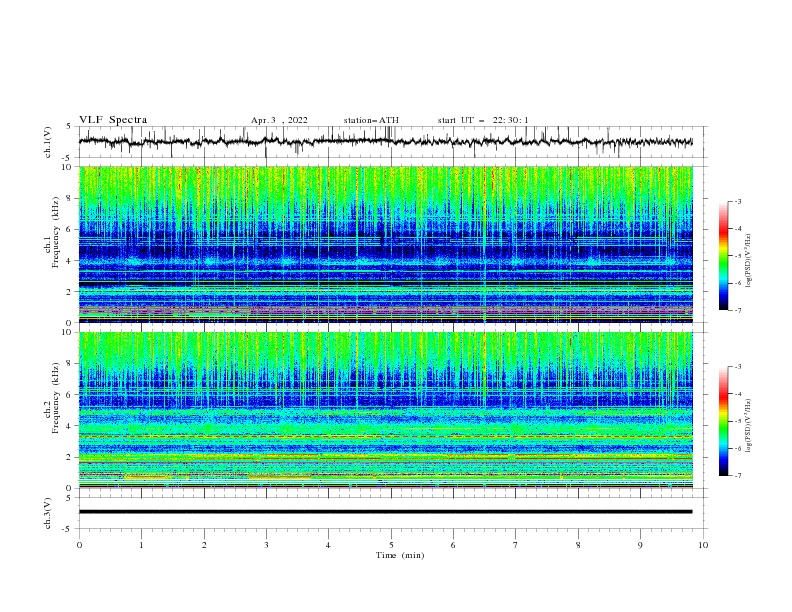
Task: Click the ch.1 waveform trace panel
Action: pyautogui.click(x=393, y=142)
